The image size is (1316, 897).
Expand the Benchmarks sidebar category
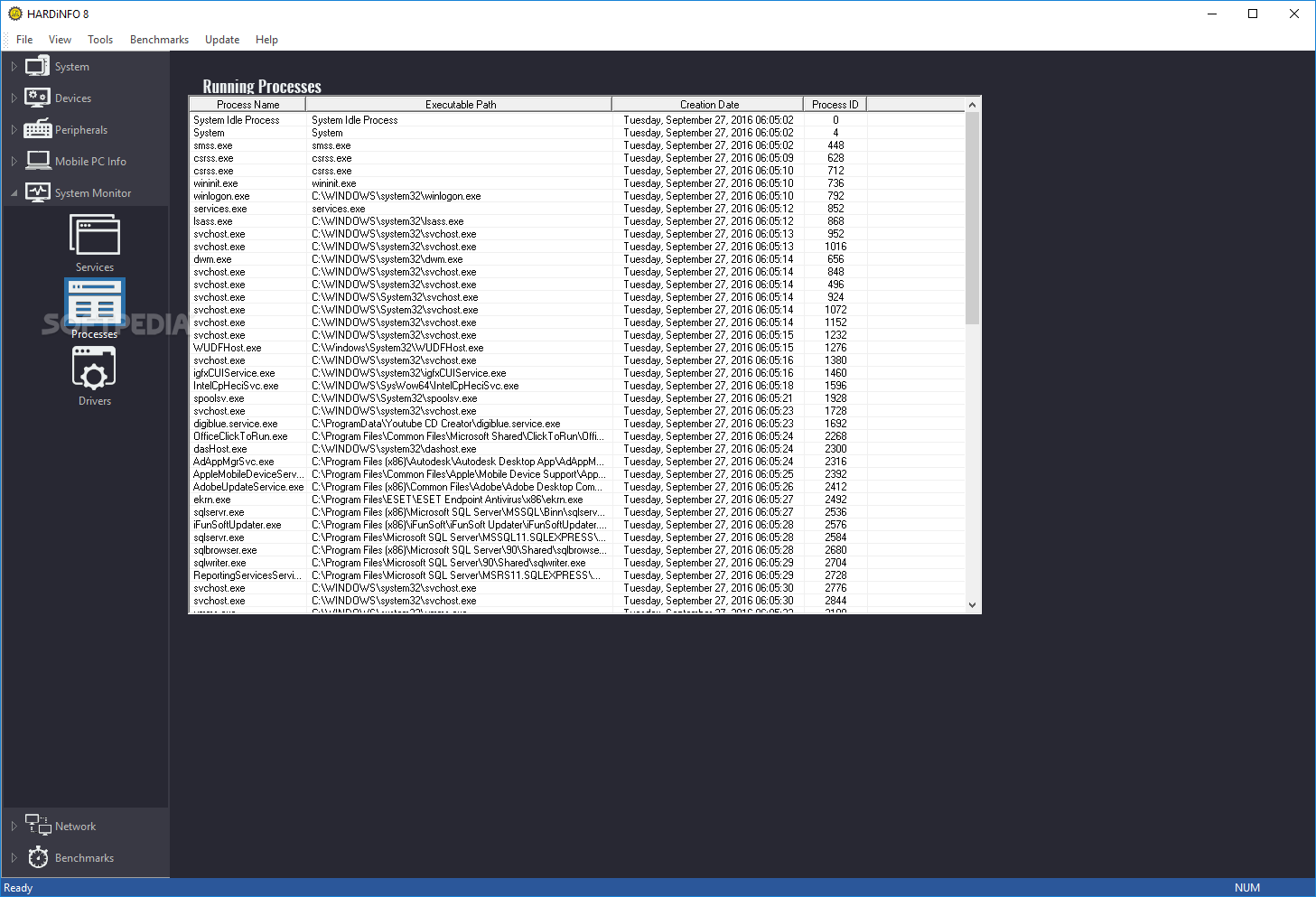coord(14,858)
